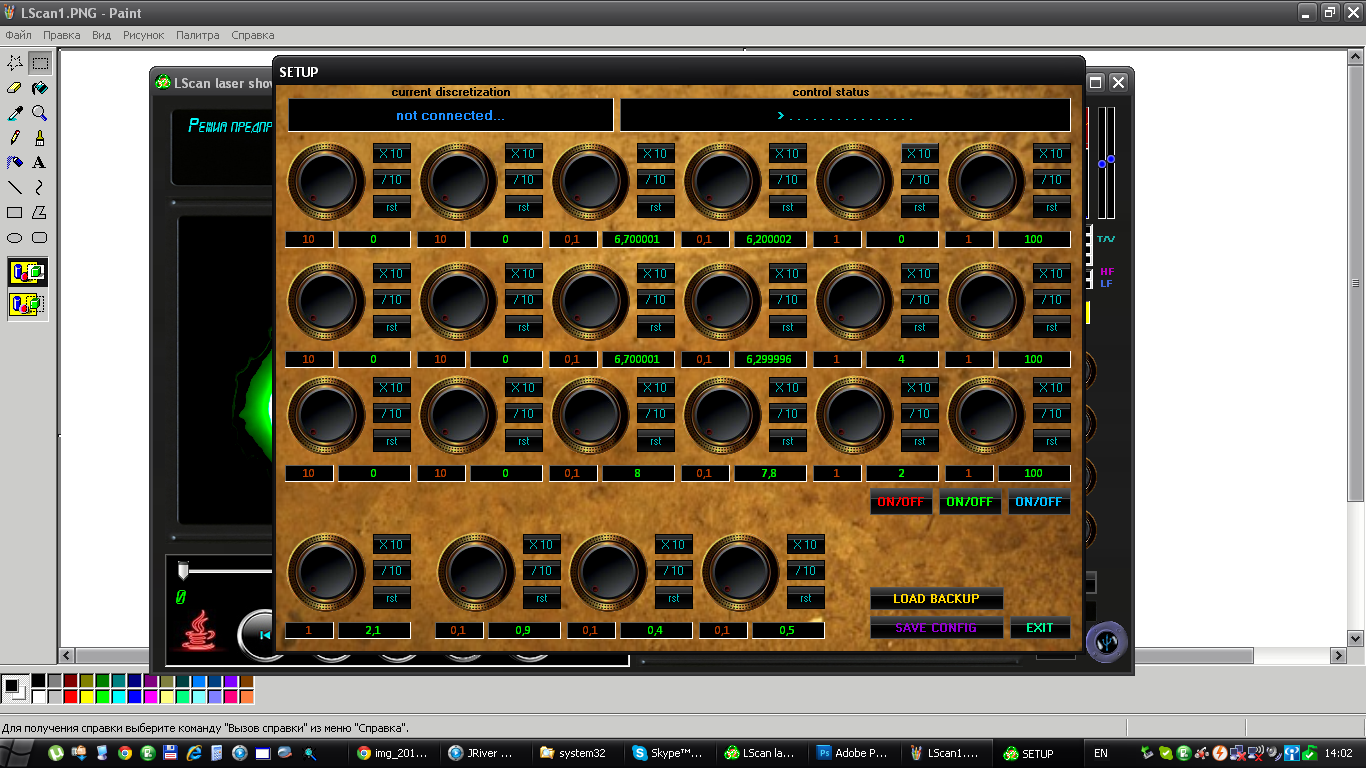Open uTorrent from the quick launch bar

(57, 753)
